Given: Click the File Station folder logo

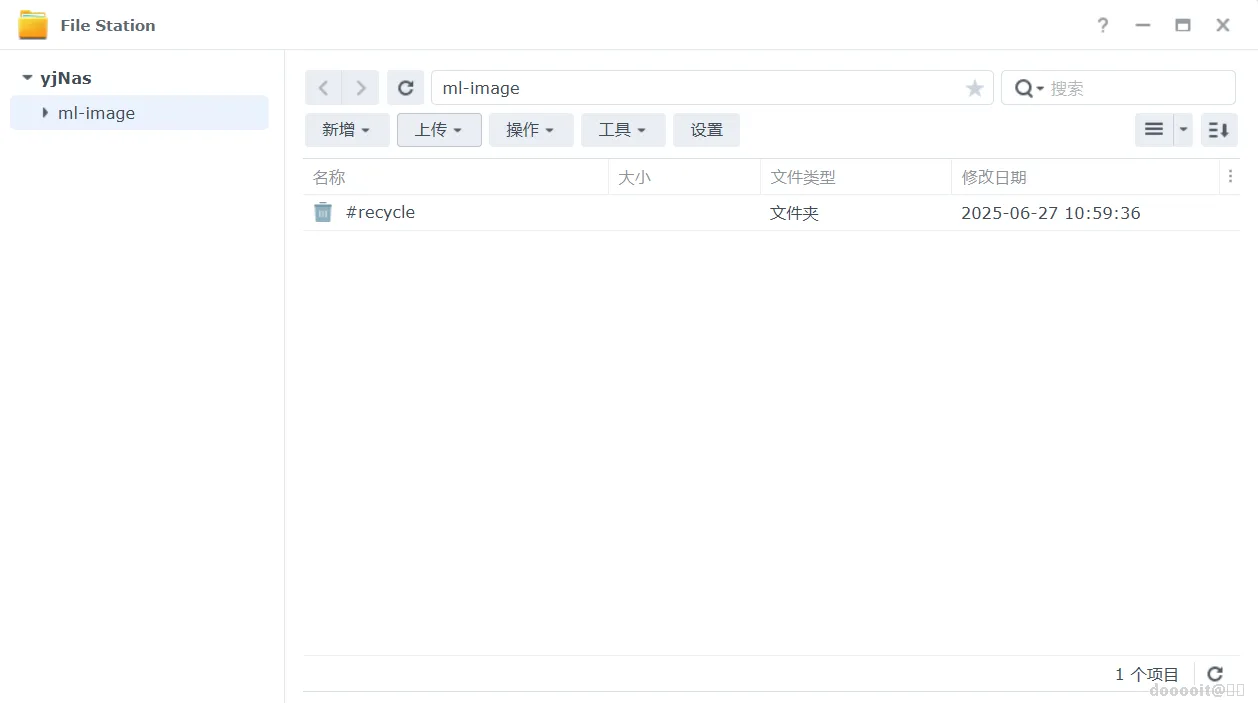Looking at the screenshot, I should point(33,24).
